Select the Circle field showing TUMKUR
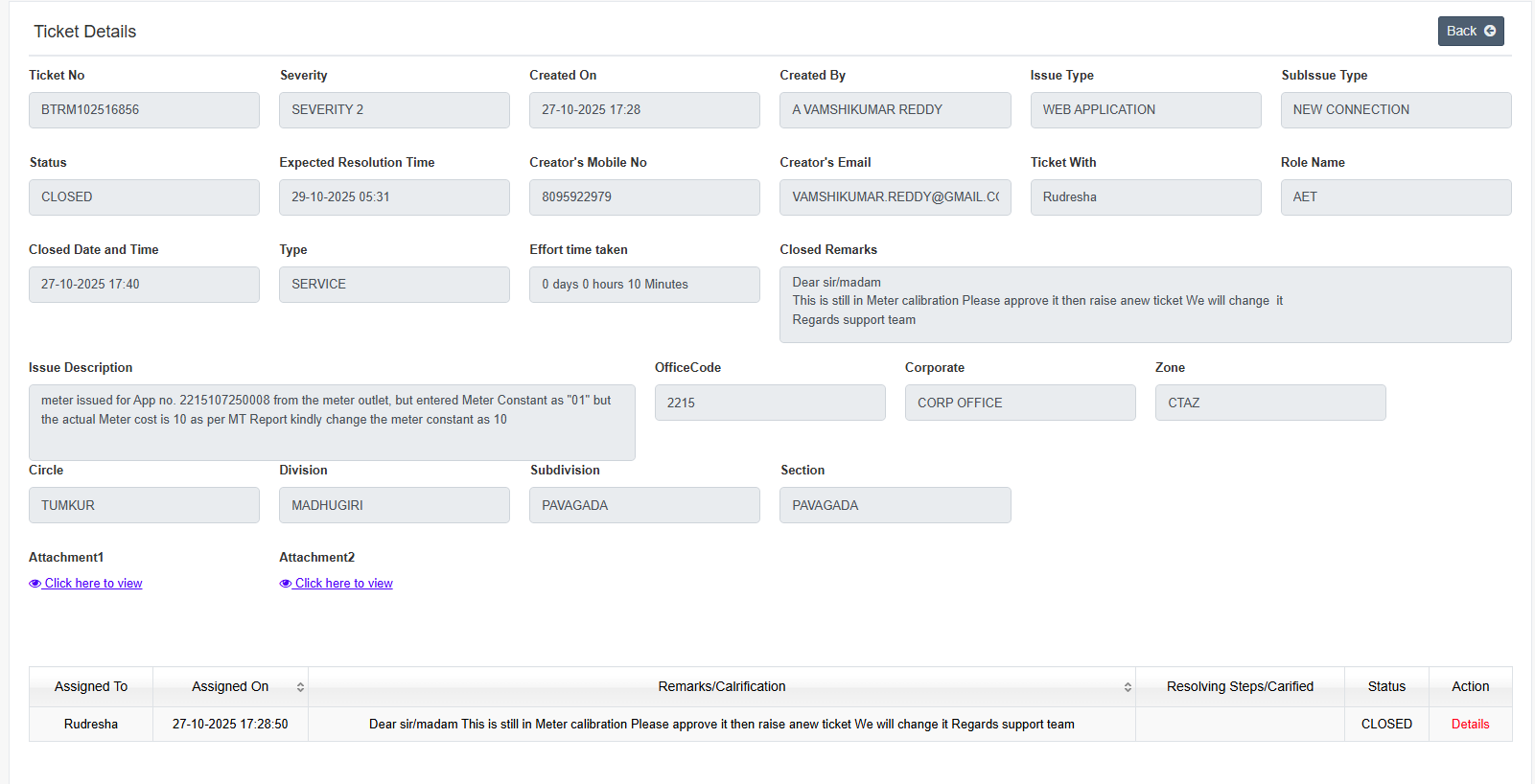This screenshot has height=784, width=1535. tap(144, 505)
